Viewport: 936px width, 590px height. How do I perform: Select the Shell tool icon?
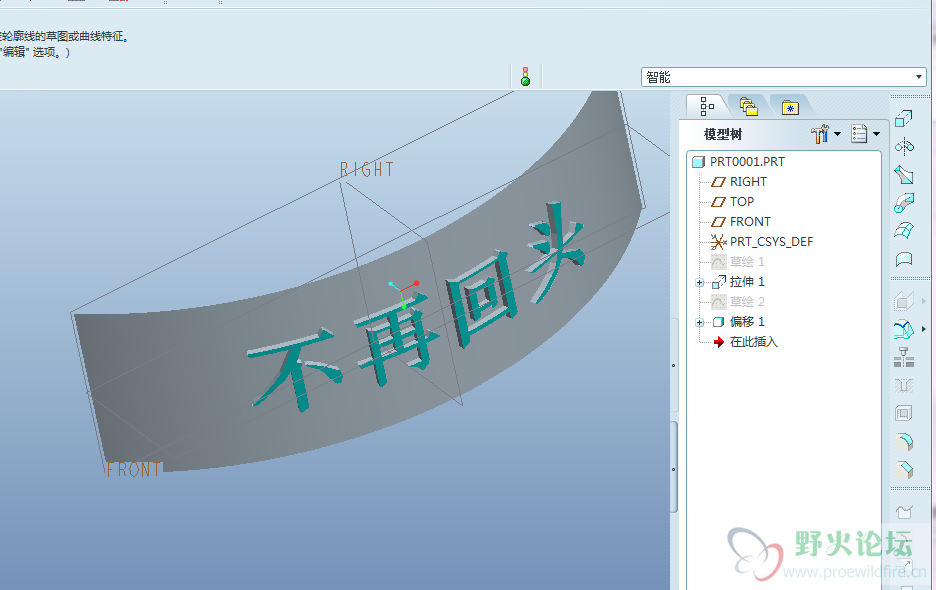pos(904,413)
